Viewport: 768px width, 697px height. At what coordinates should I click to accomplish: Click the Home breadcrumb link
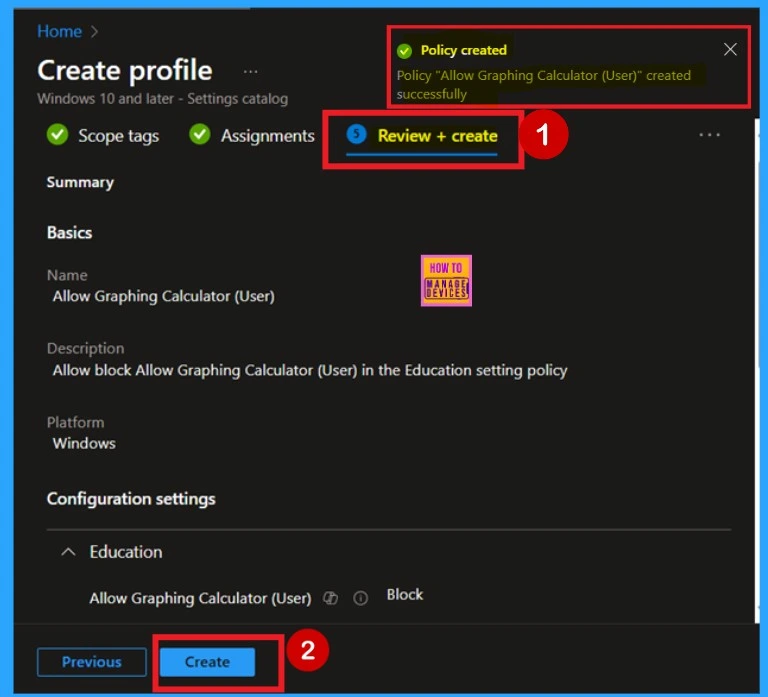pyautogui.click(x=59, y=32)
